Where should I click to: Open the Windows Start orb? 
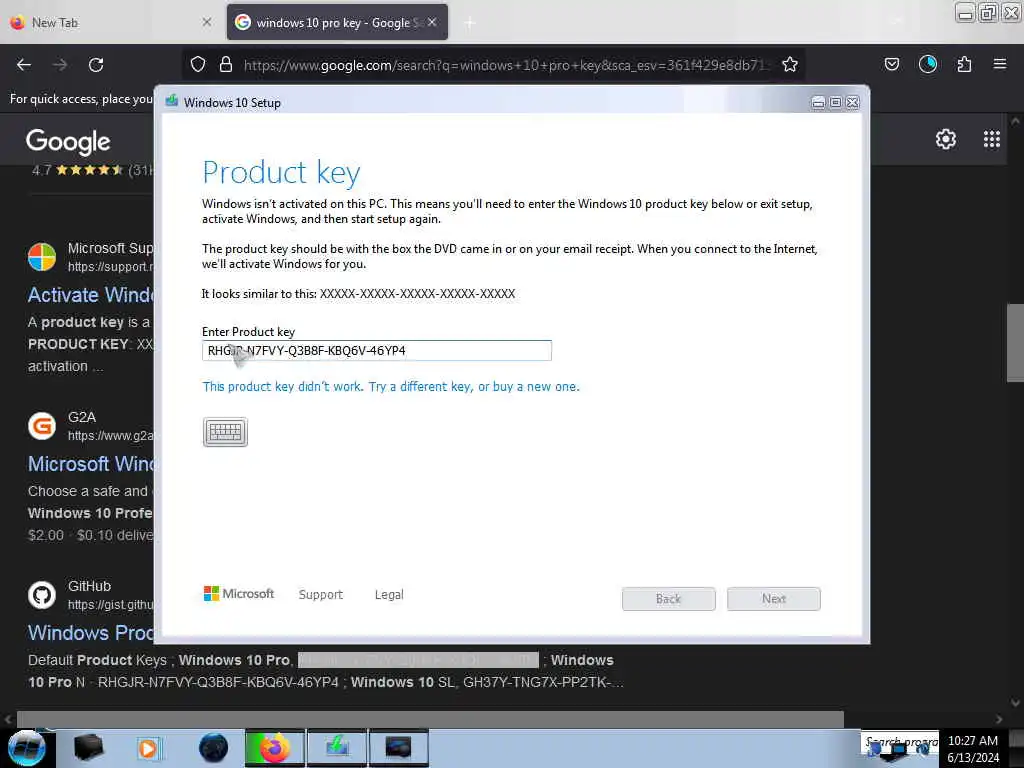pos(26,748)
